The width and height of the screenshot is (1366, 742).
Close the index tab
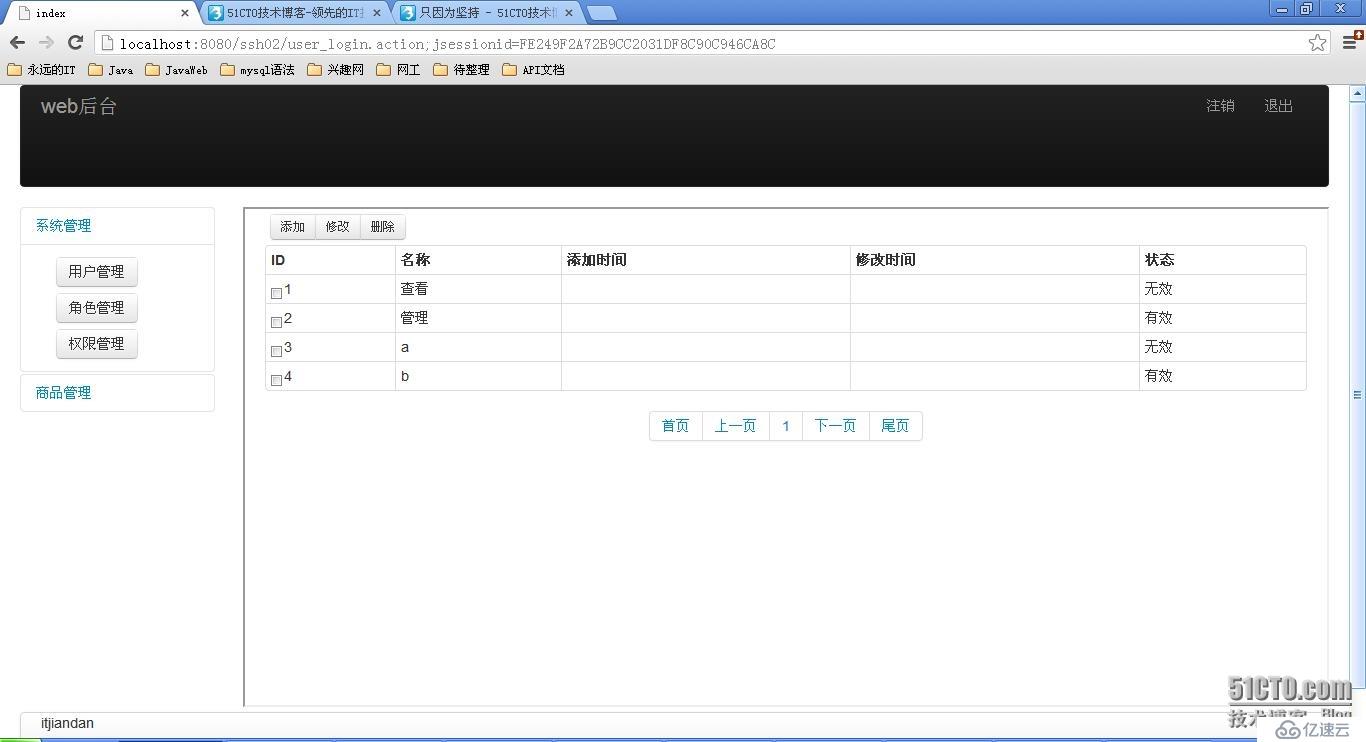[x=185, y=13]
